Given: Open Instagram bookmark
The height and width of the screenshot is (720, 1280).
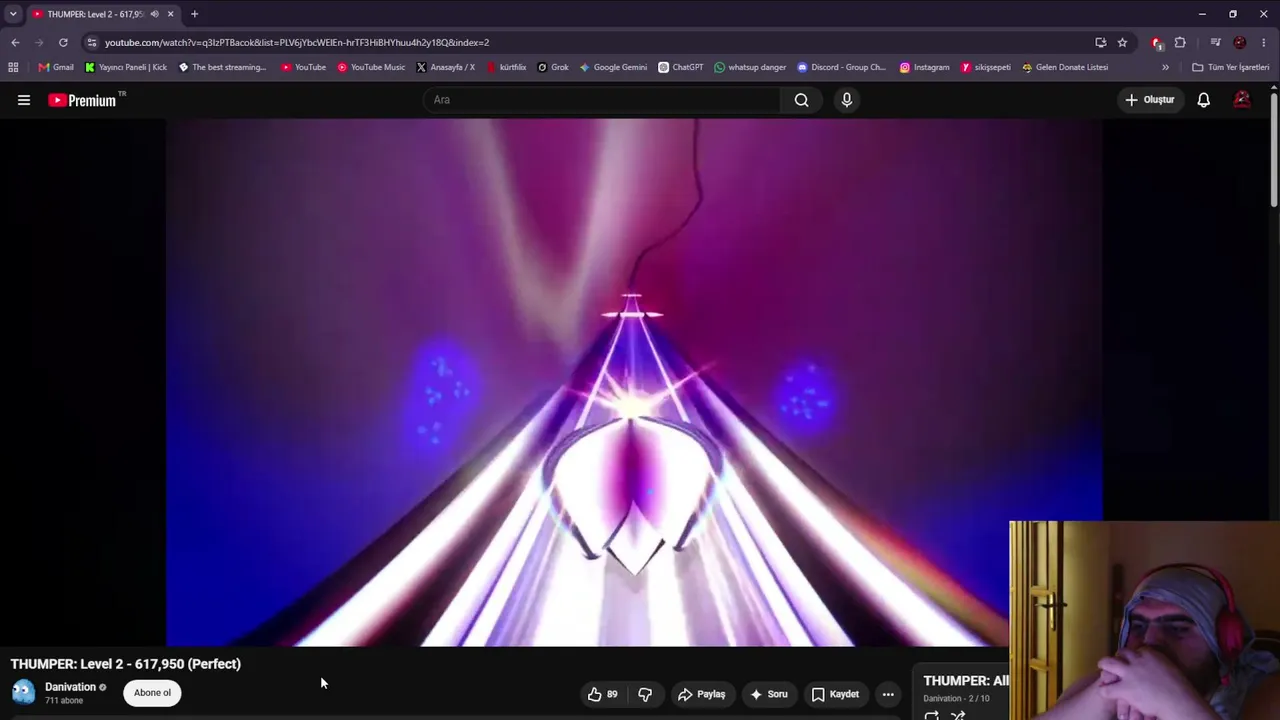Looking at the screenshot, I should [924, 67].
